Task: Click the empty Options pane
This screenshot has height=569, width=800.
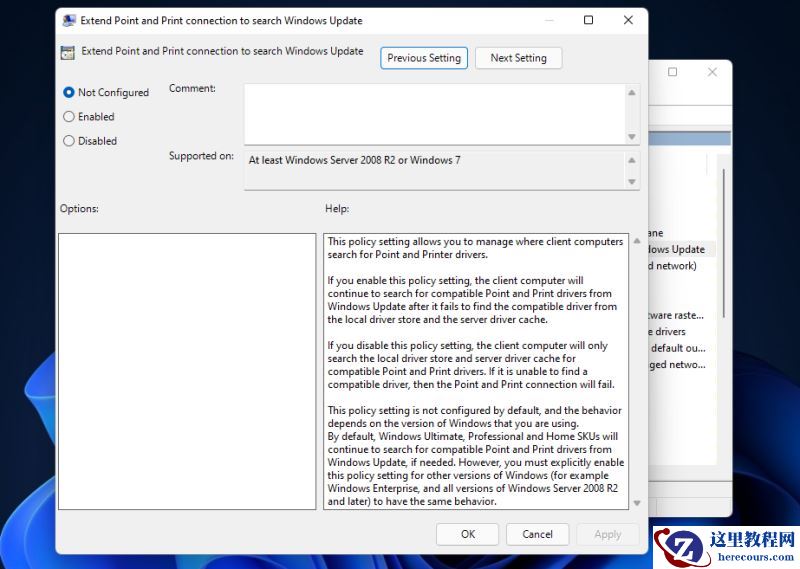Action: (x=187, y=372)
